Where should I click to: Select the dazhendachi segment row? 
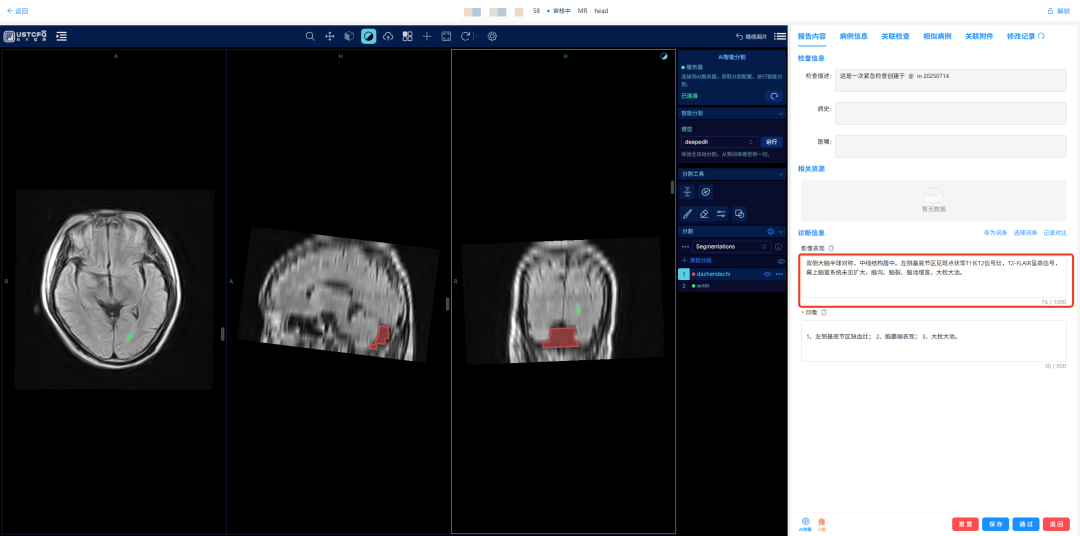click(732, 274)
